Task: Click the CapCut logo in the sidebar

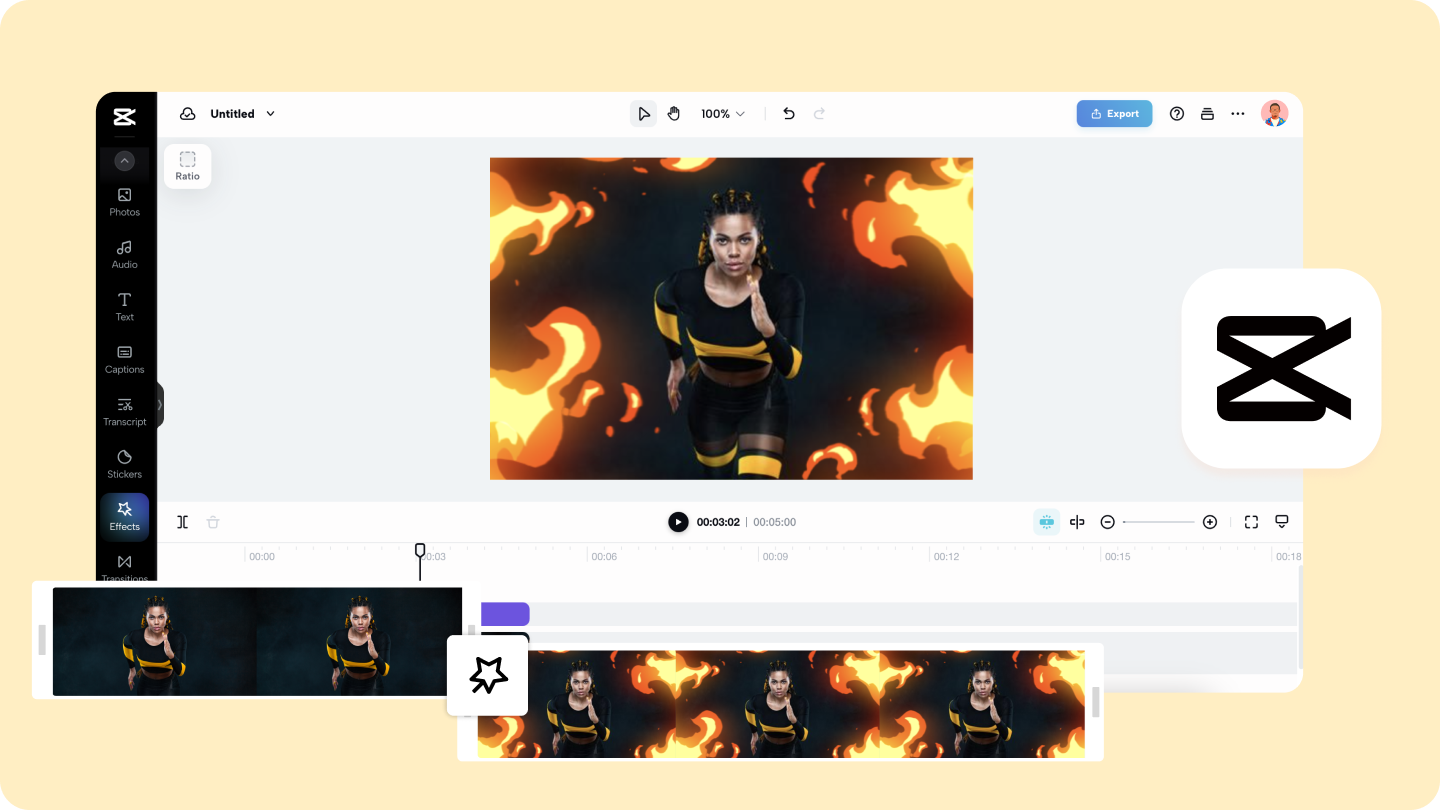Action: coord(124,117)
